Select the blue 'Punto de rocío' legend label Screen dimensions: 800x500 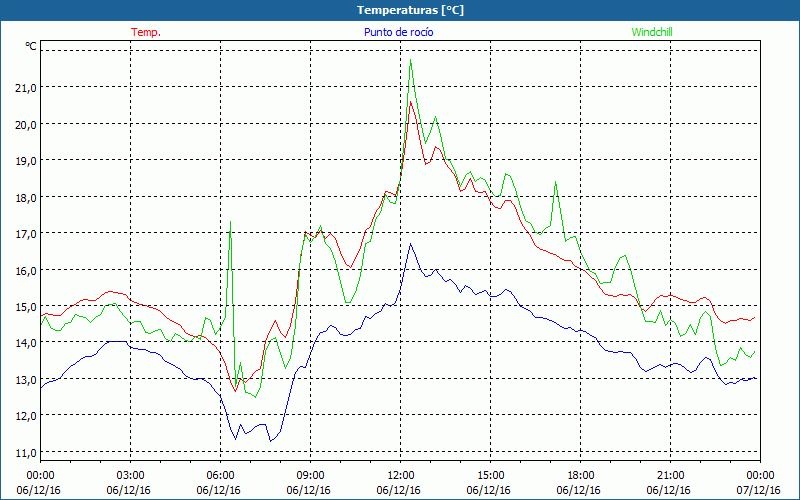click(398, 32)
